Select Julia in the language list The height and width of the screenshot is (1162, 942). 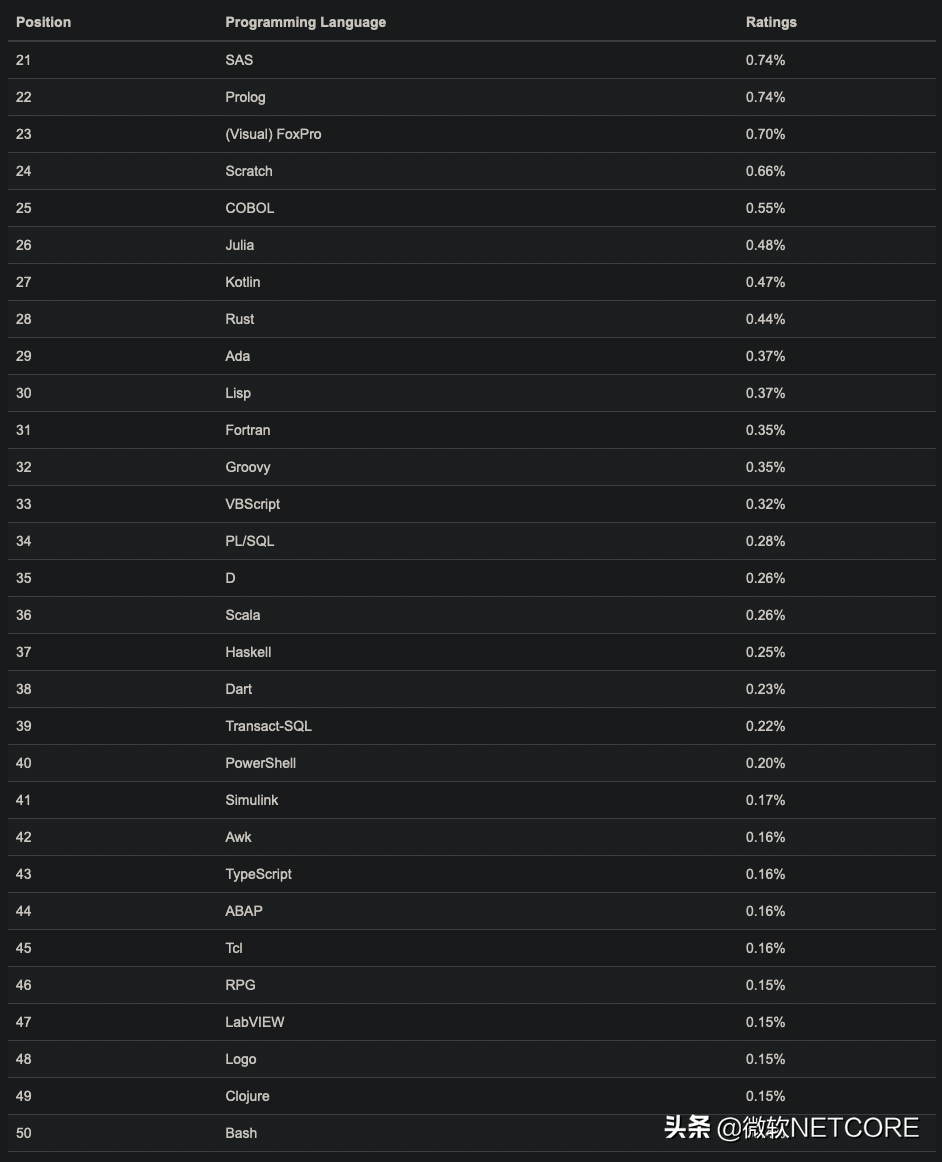[x=239, y=245]
